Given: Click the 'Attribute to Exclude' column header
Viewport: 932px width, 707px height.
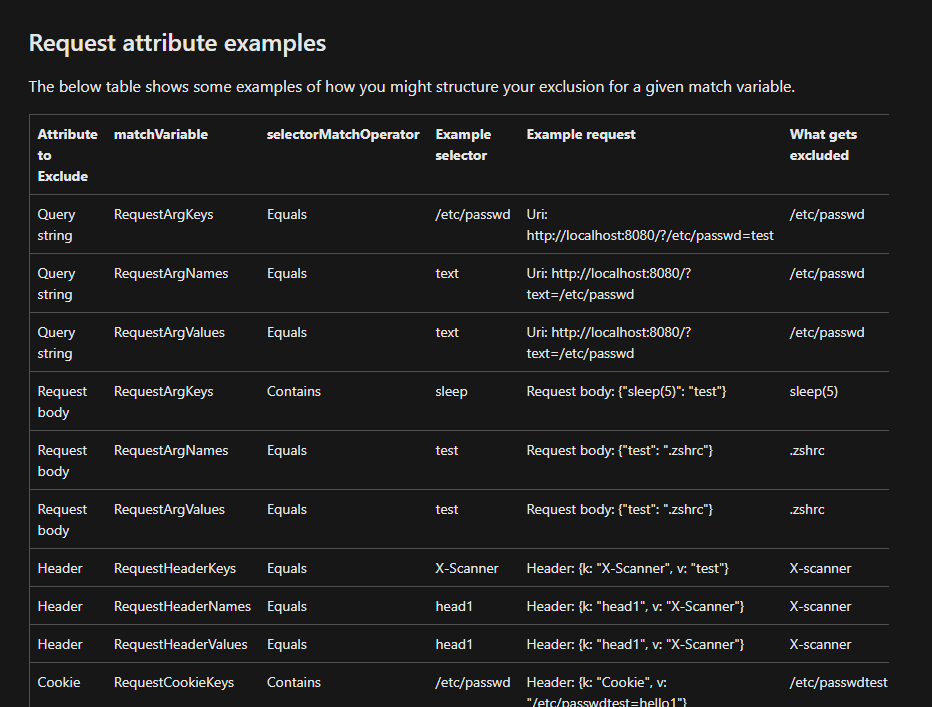Looking at the screenshot, I should [67, 155].
